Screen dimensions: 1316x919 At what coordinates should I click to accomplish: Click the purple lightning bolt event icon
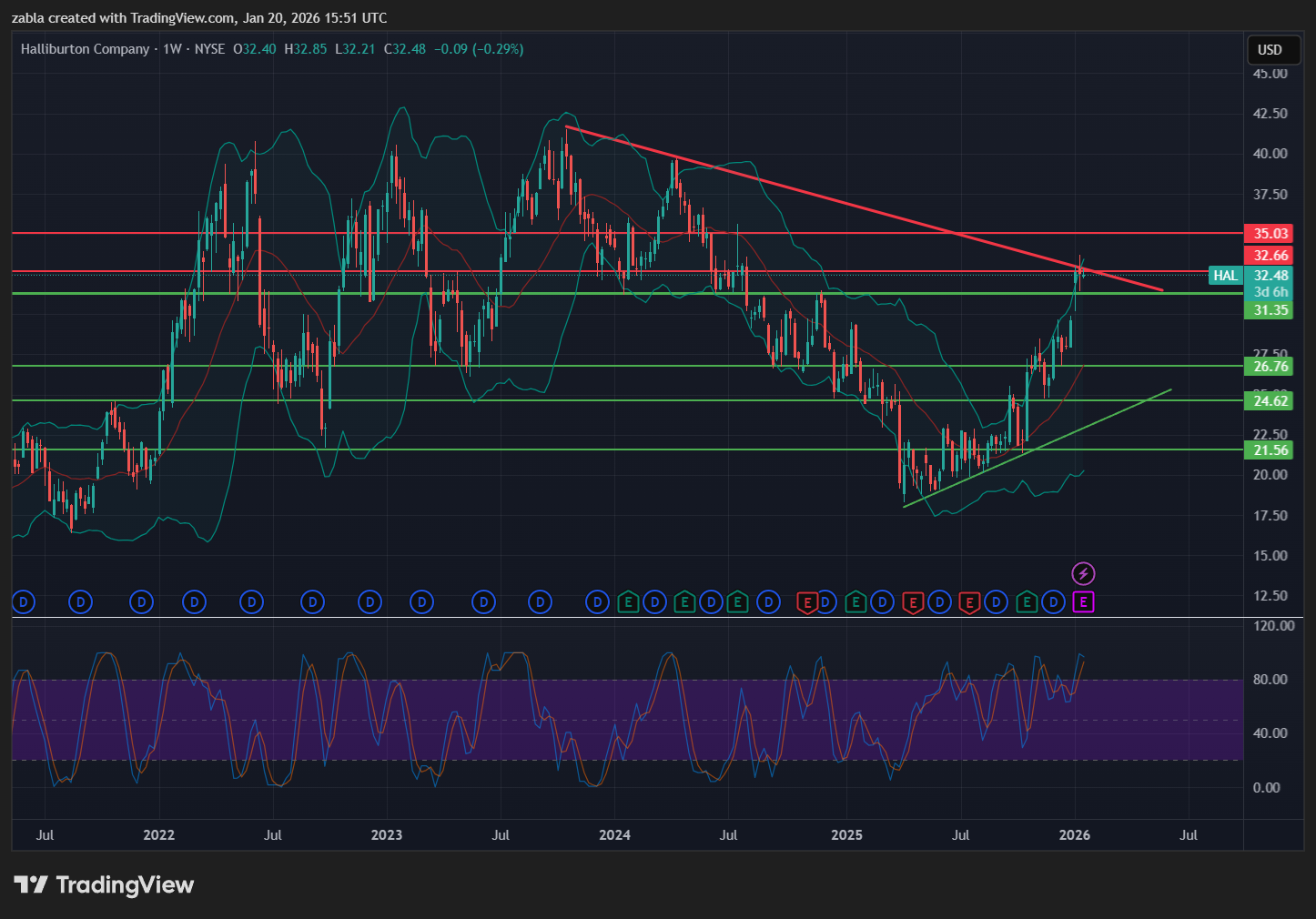coord(1082,573)
